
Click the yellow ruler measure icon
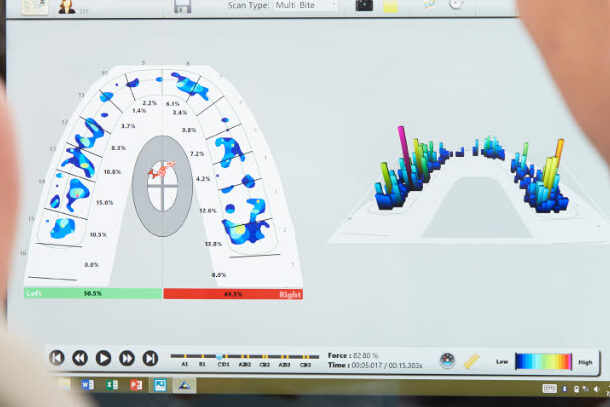(472, 361)
